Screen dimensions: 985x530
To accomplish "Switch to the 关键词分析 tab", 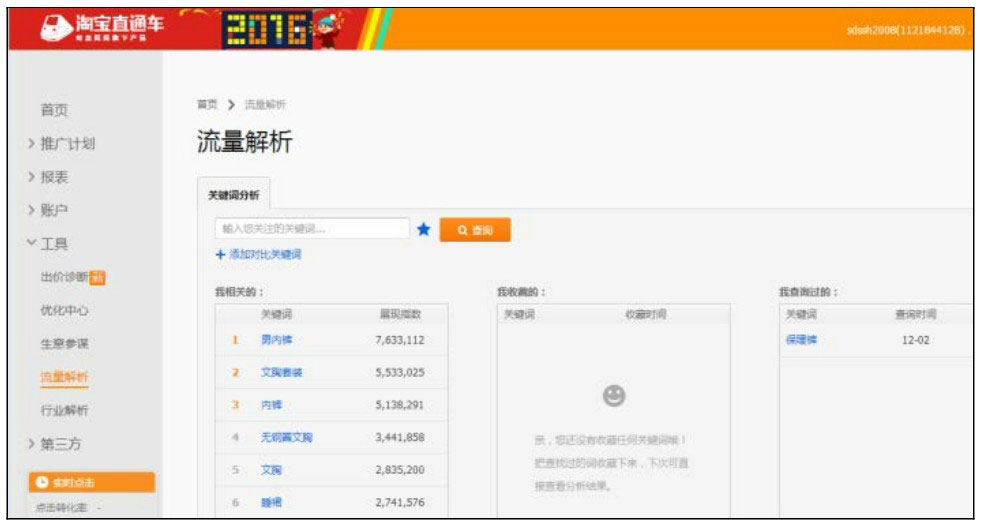I will tap(231, 195).
